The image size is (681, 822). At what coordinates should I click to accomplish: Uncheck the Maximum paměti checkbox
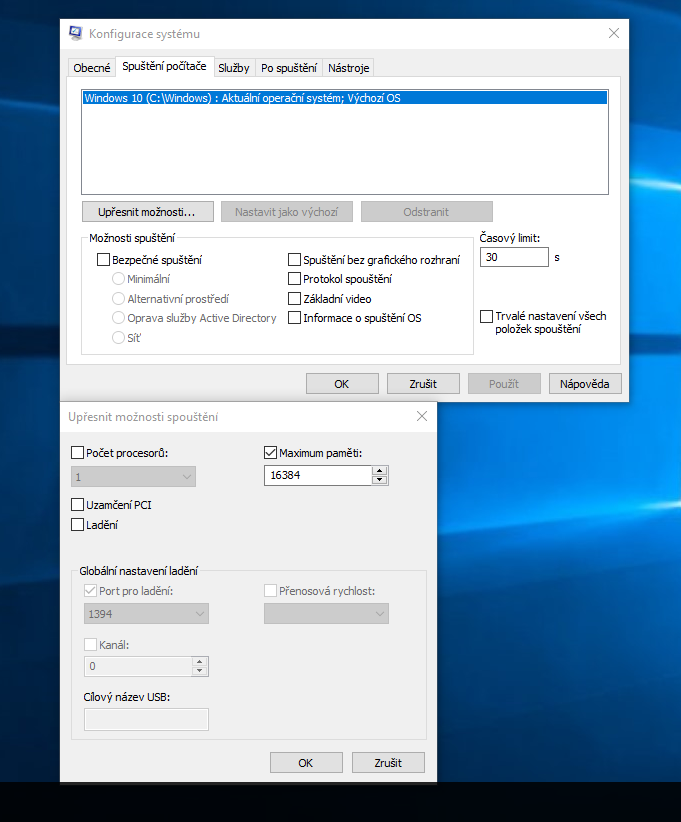[x=270, y=453]
